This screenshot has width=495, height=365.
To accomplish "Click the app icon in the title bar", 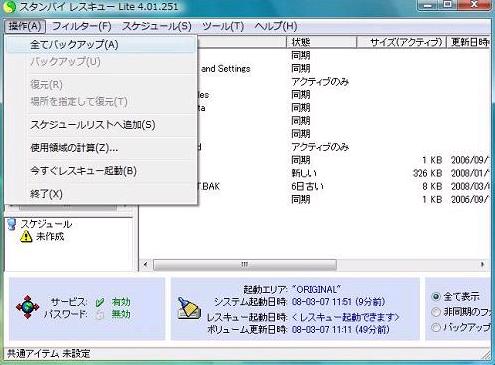I will pos(9,6).
